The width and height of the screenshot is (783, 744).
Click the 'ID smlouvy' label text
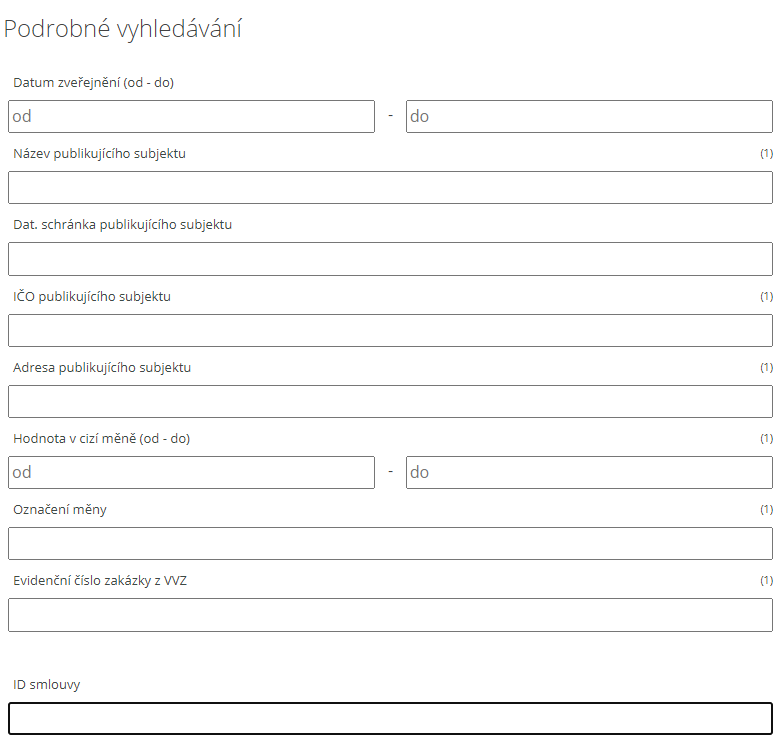click(x=47, y=685)
